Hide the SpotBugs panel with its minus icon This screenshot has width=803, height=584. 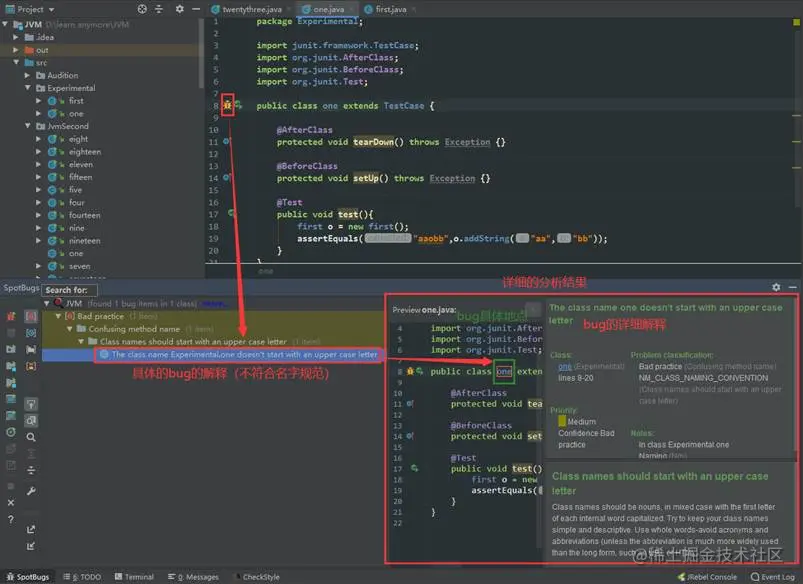point(792,287)
